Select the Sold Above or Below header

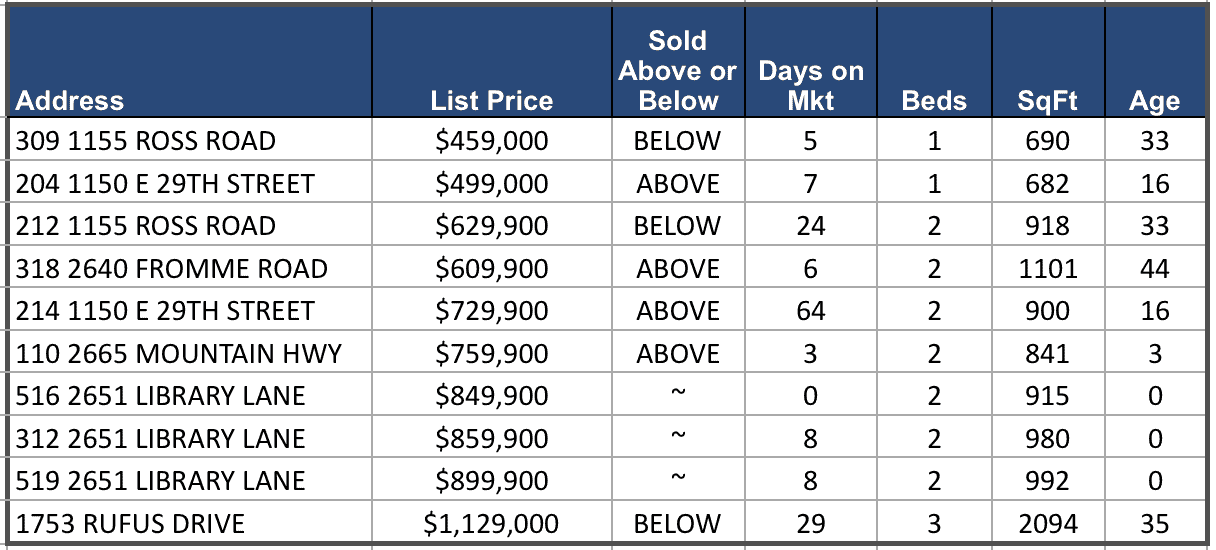tap(677, 71)
